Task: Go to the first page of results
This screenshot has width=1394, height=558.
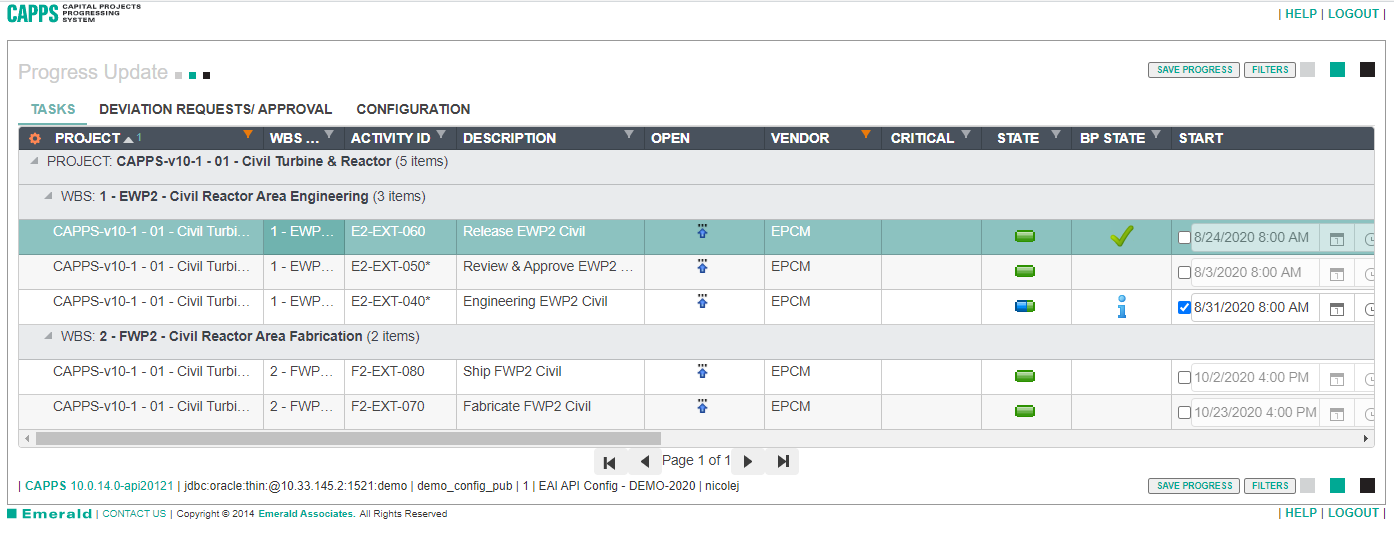Action: tap(609, 461)
